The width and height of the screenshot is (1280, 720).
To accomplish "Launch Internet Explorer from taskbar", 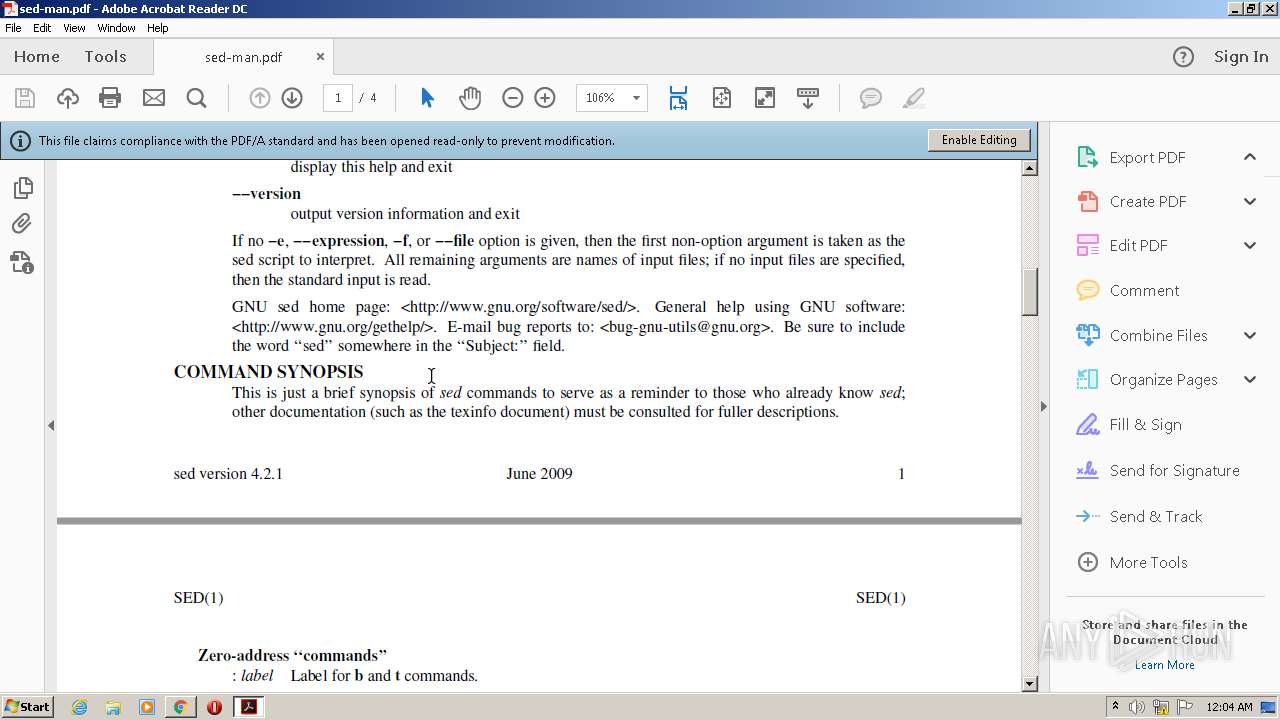I will click(x=79, y=707).
